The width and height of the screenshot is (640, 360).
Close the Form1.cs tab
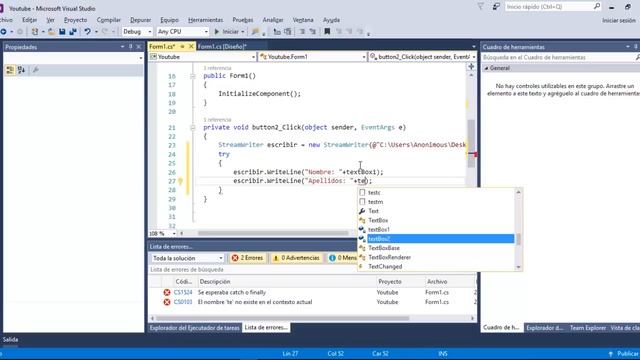click(191, 47)
